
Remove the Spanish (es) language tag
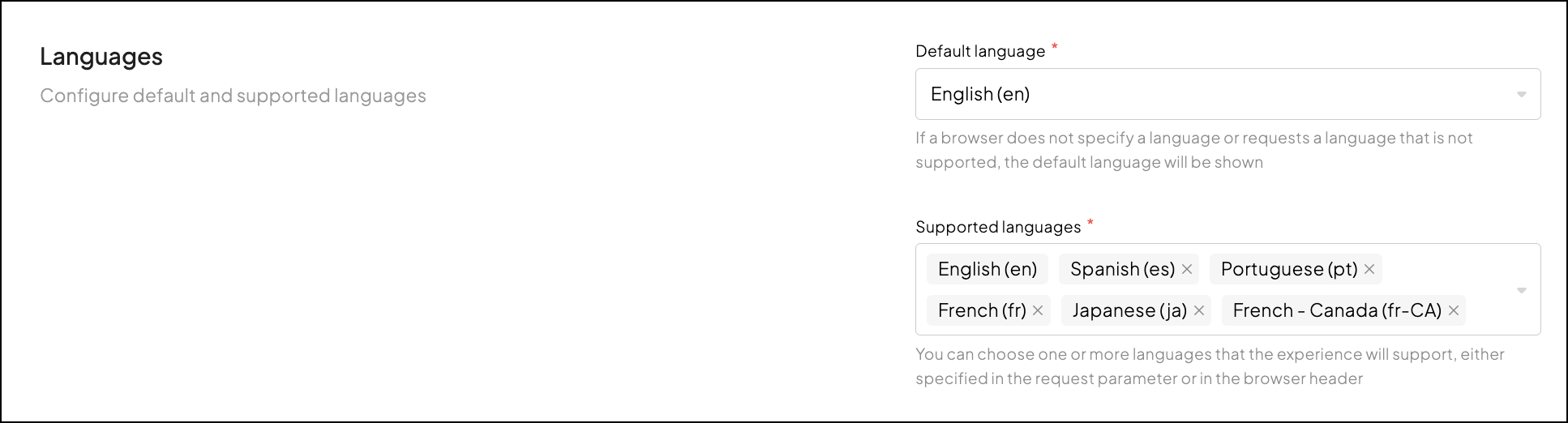pos(1187,269)
